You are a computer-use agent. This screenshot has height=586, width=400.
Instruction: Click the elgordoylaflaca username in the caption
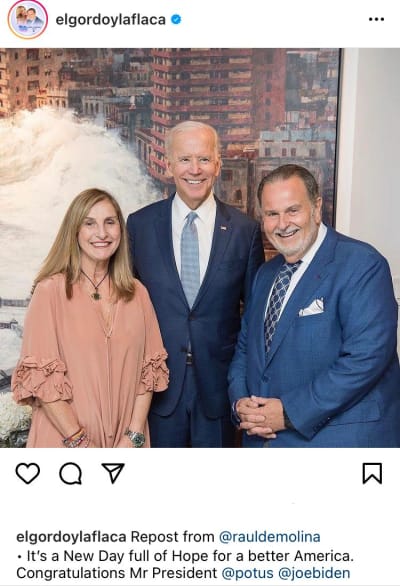(71, 537)
